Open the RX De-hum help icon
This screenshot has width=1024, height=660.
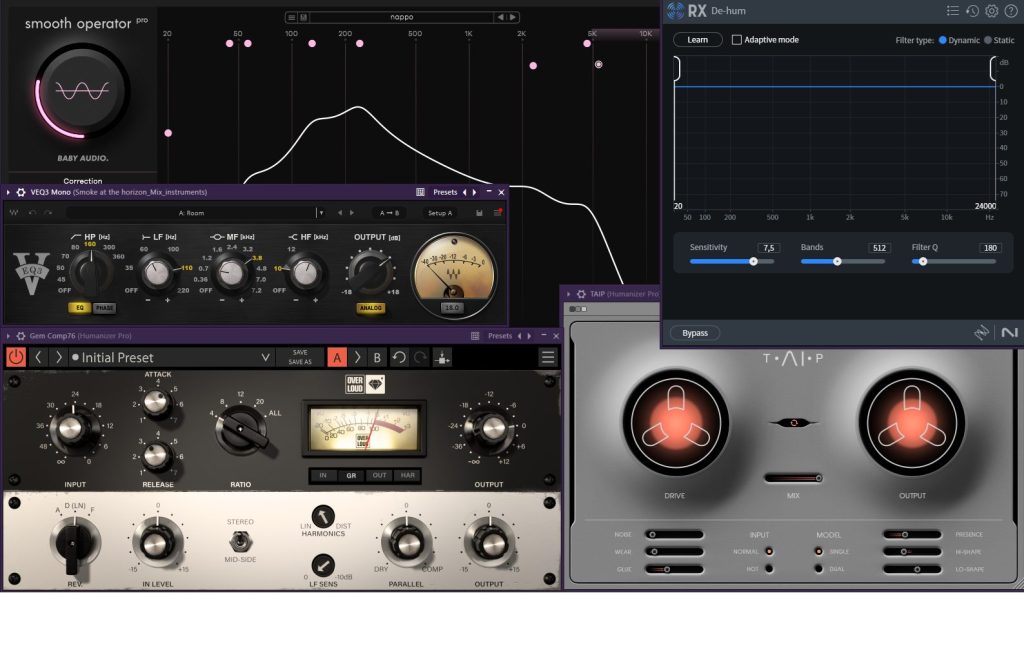[1010, 10]
